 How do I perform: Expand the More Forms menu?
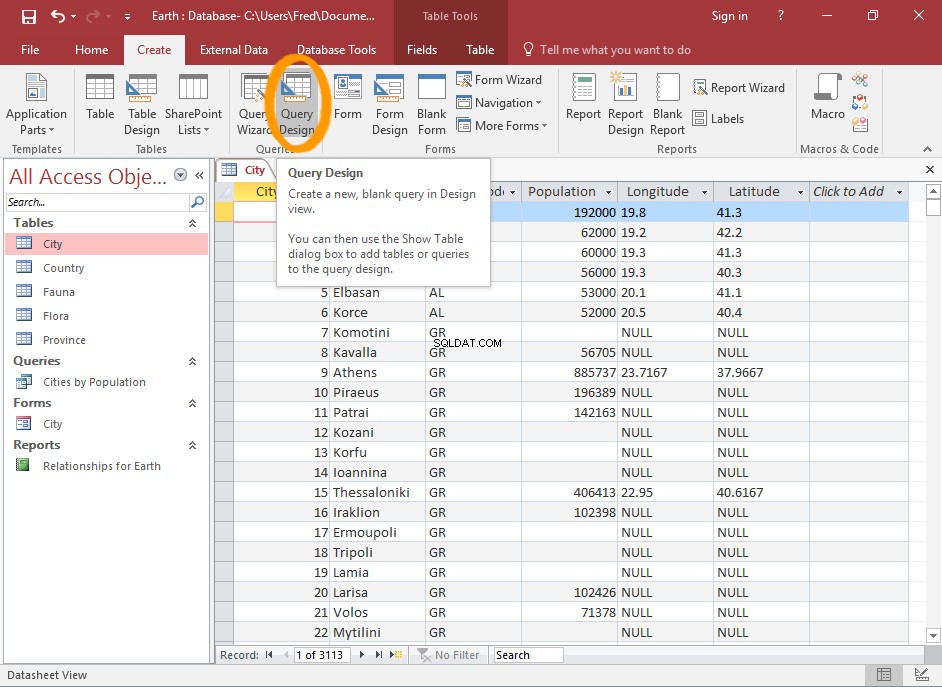click(502, 126)
